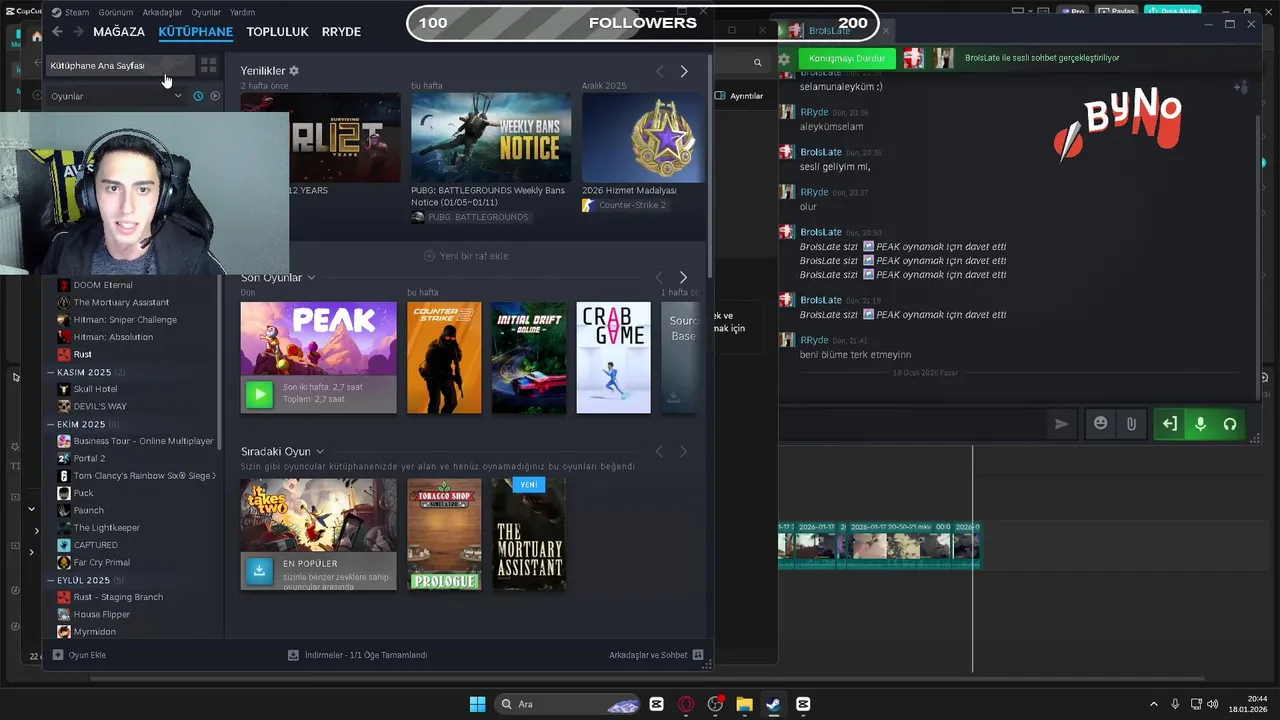Click the green play button on PEAK
This screenshot has height=720, width=1280.
click(x=259, y=394)
